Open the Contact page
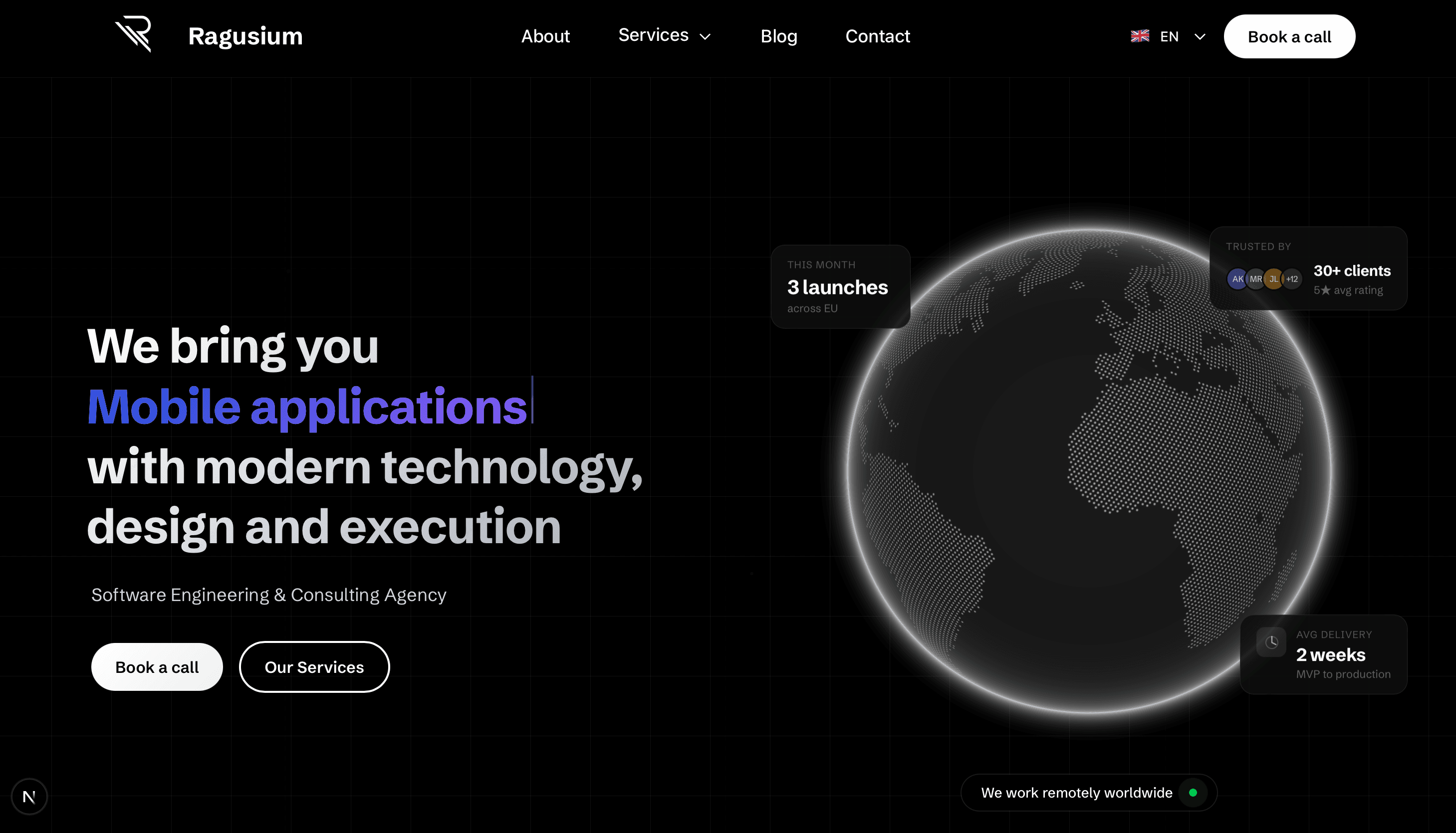Image resolution: width=1456 pixels, height=833 pixels. 878,36
